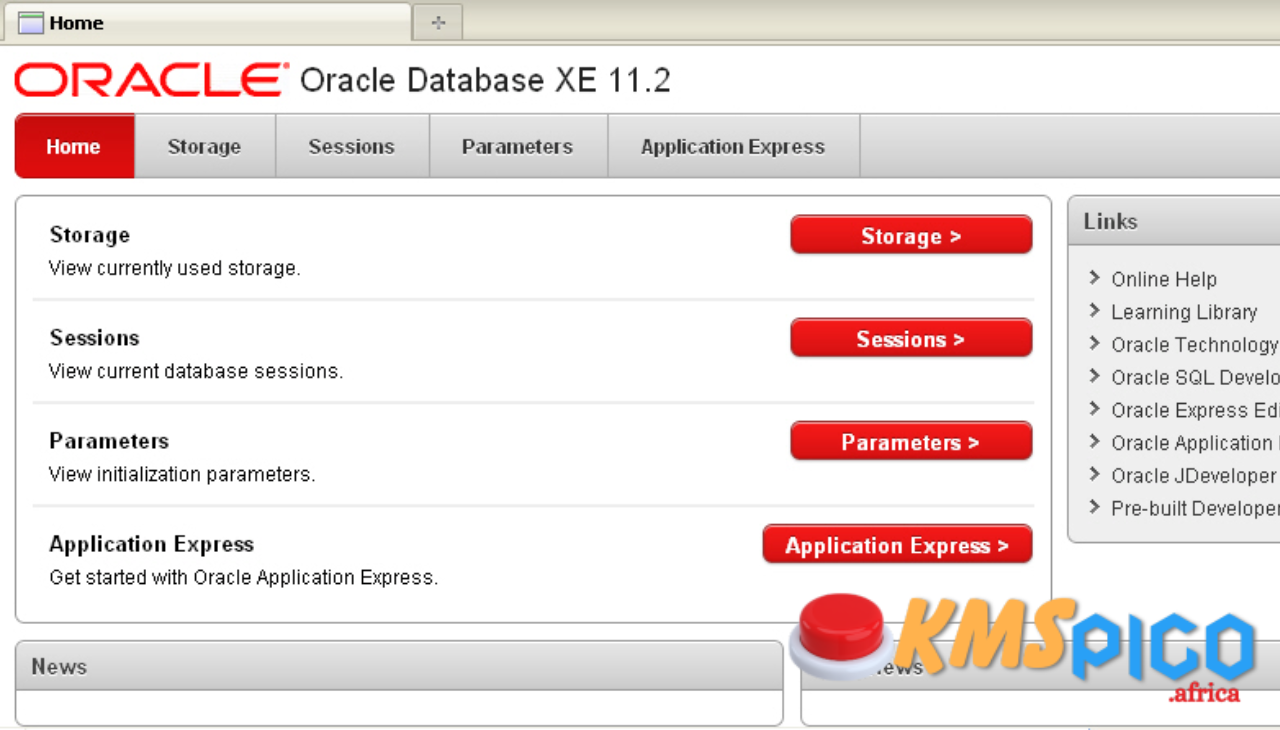This screenshot has width=1280, height=730.
Task: Click the left News panel header
Action: [x=399, y=666]
